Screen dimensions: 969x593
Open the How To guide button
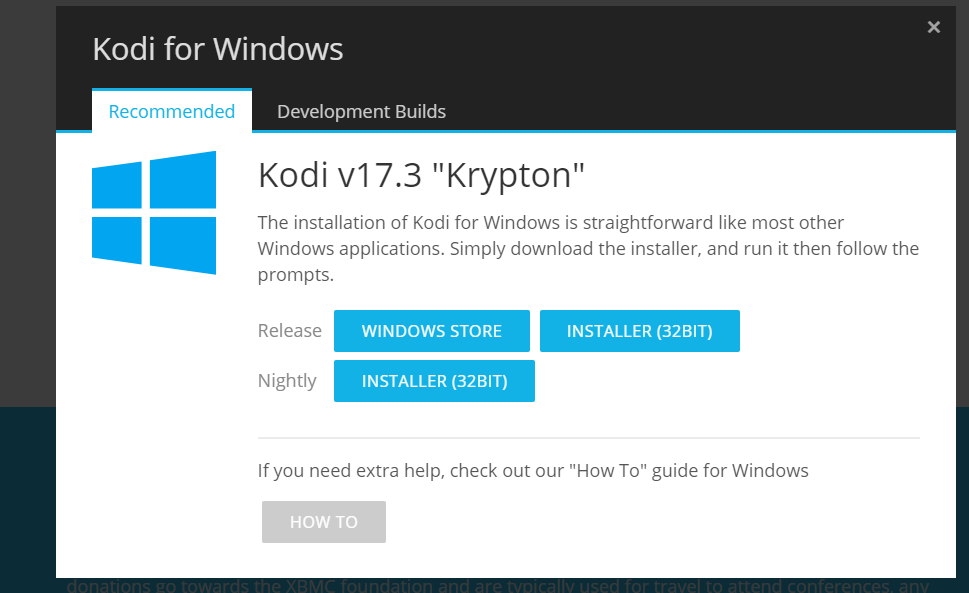tap(323, 522)
